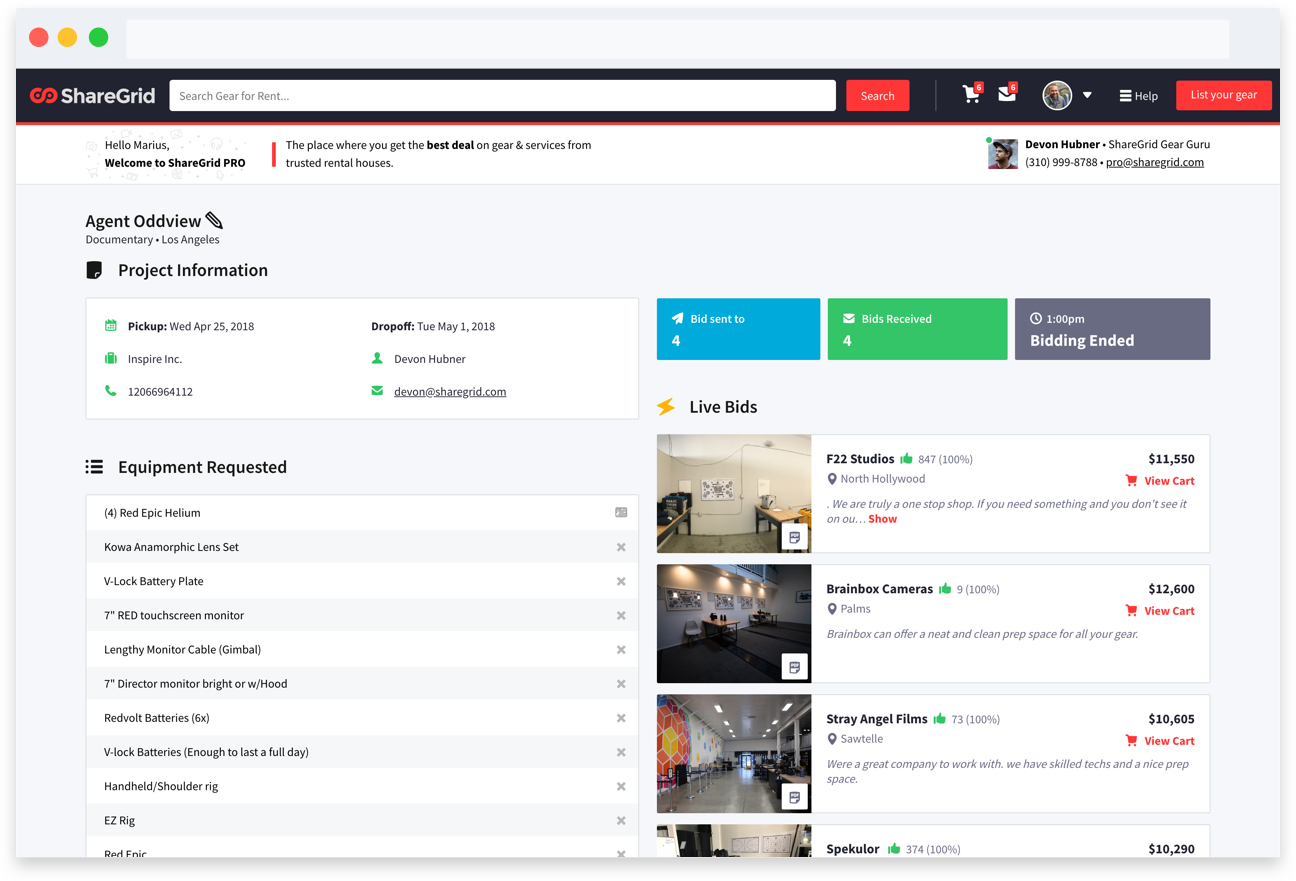Remove V-Lock Battery Plate item

tap(621, 581)
